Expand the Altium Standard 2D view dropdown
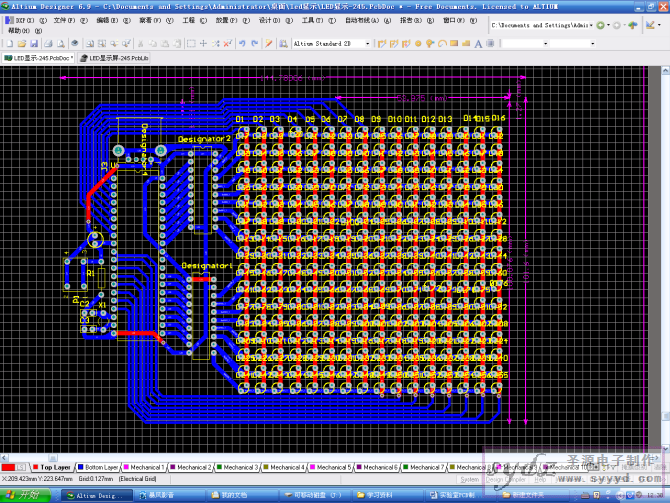Image resolution: width=670 pixels, height=503 pixels. point(367,44)
